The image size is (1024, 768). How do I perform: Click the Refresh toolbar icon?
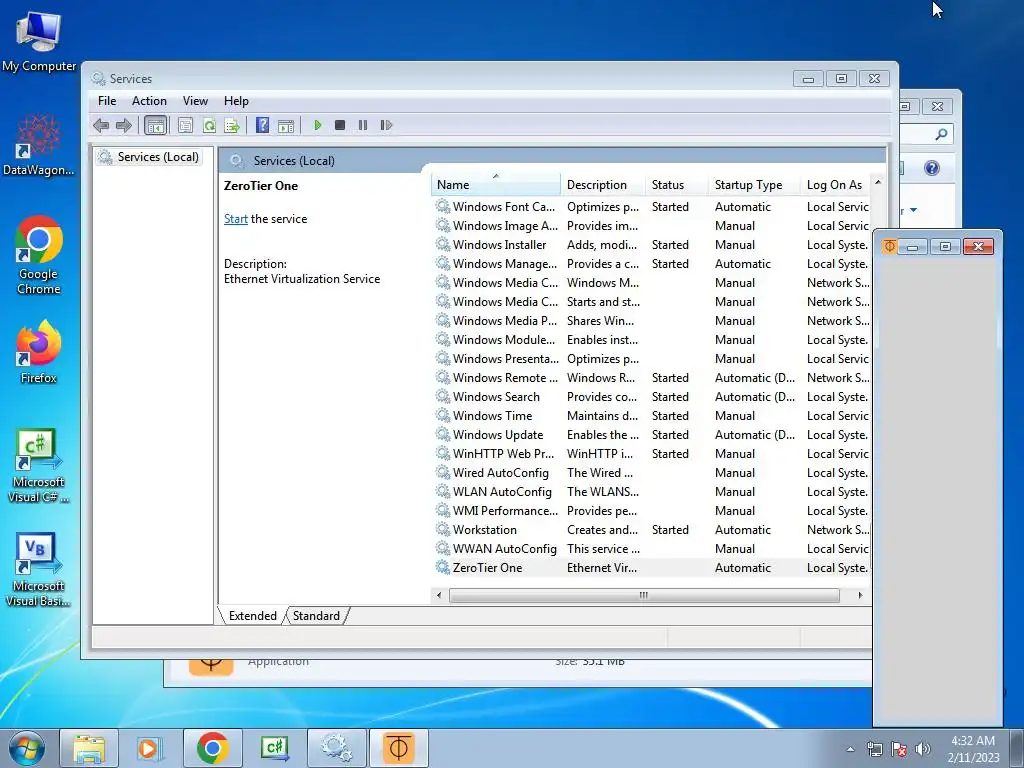209,125
